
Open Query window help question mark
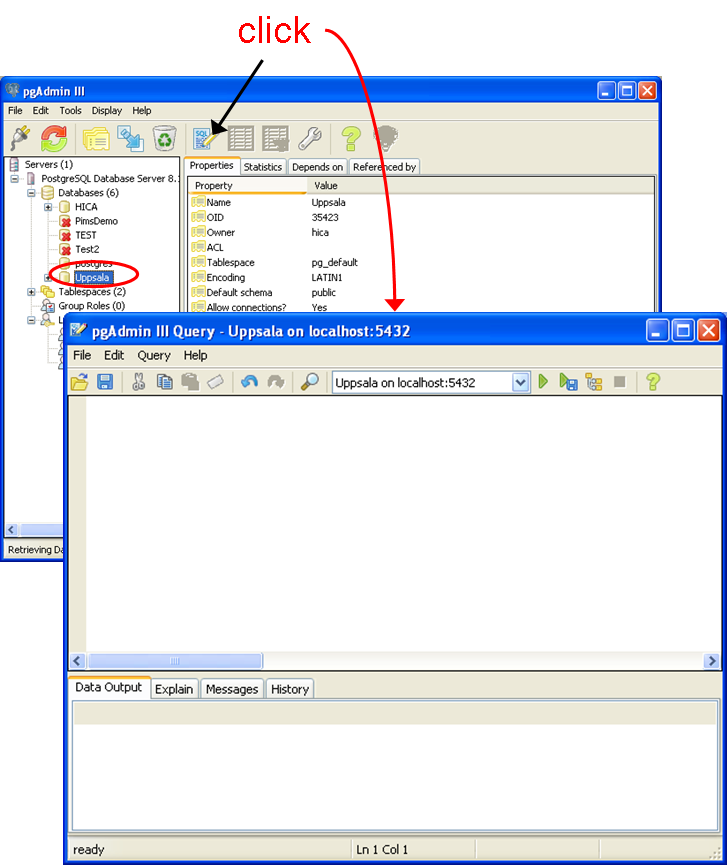tap(653, 382)
